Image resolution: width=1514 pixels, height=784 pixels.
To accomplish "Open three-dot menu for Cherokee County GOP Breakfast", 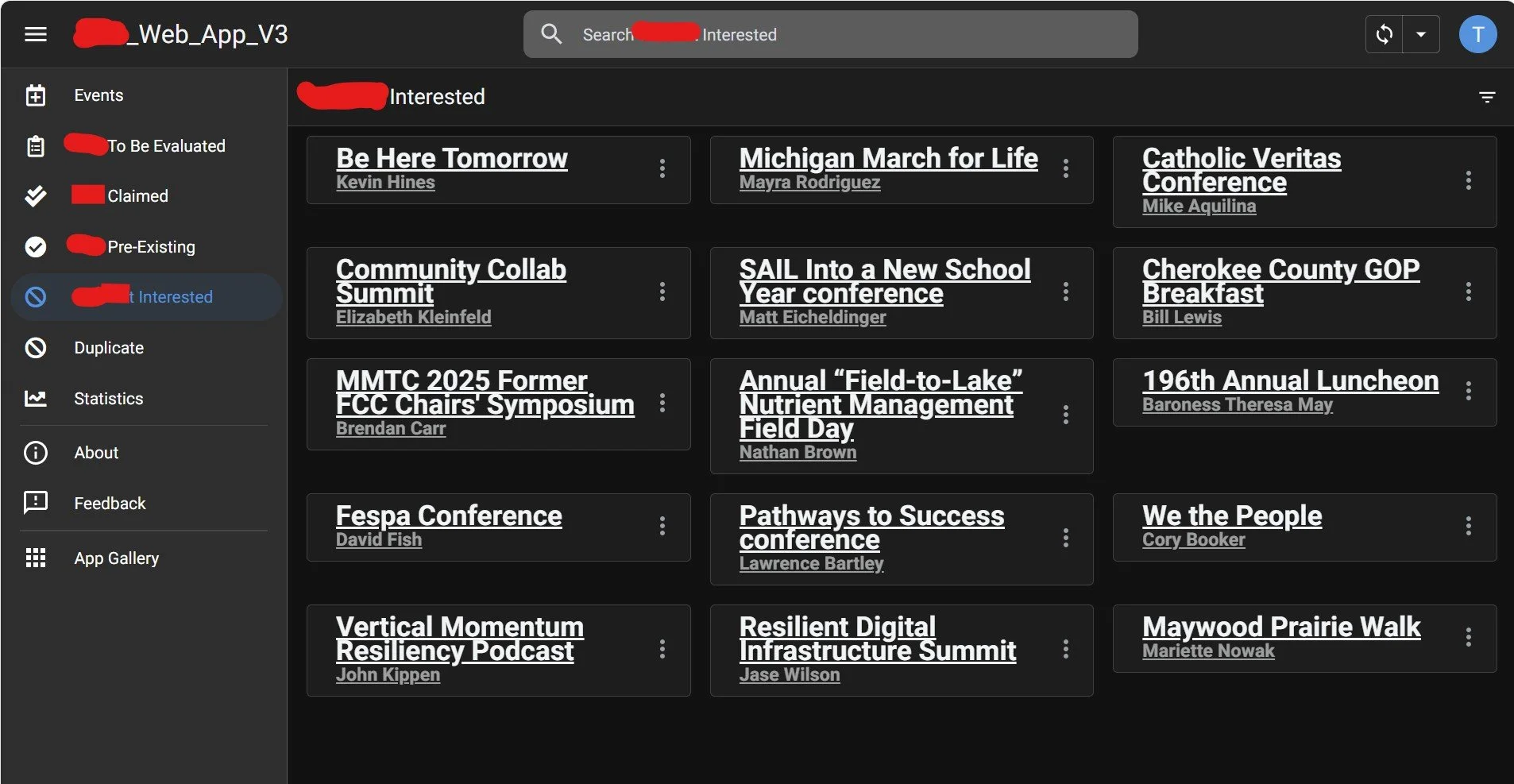I will click(x=1468, y=292).
